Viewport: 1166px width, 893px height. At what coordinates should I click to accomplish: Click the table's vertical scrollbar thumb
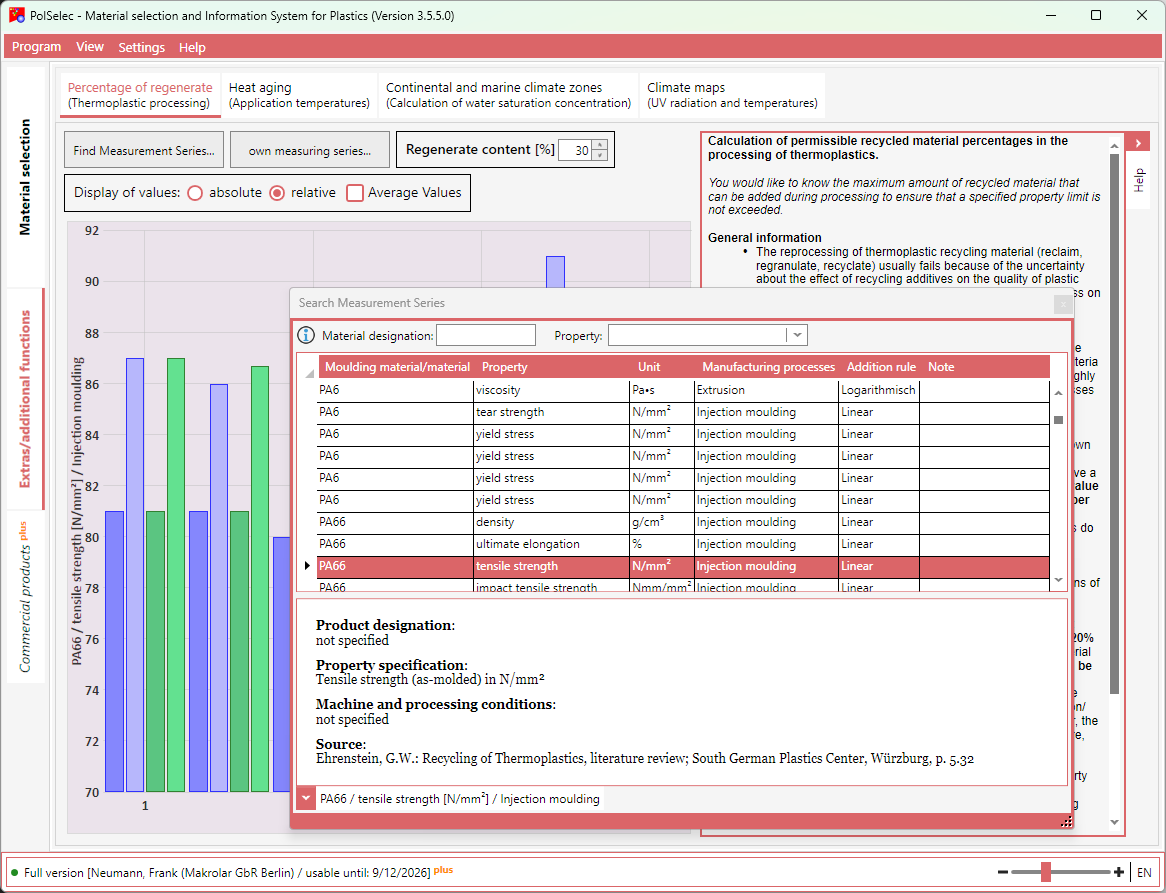(x=1058, y=420)
